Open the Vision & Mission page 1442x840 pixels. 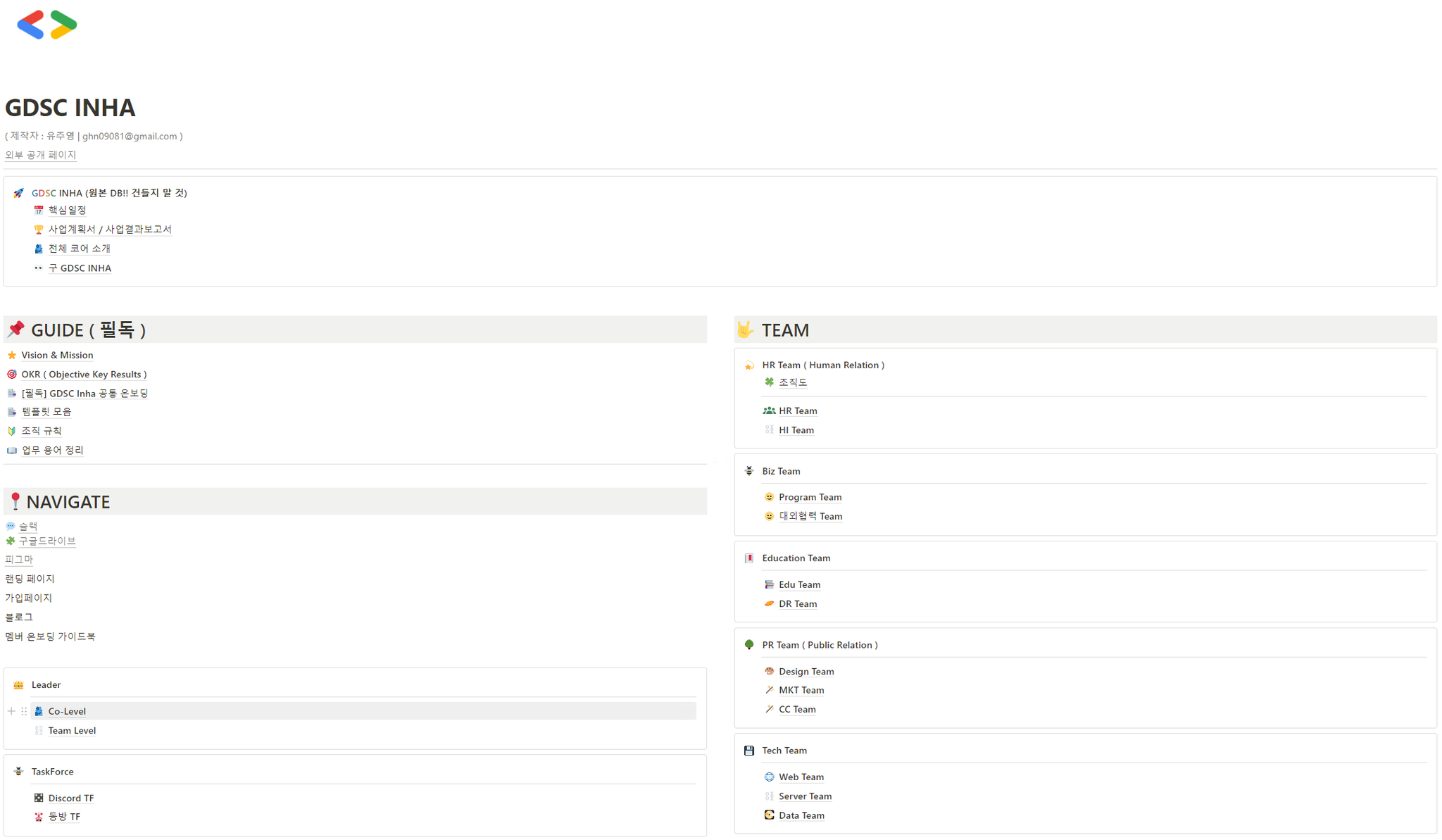tap(57, 356)
